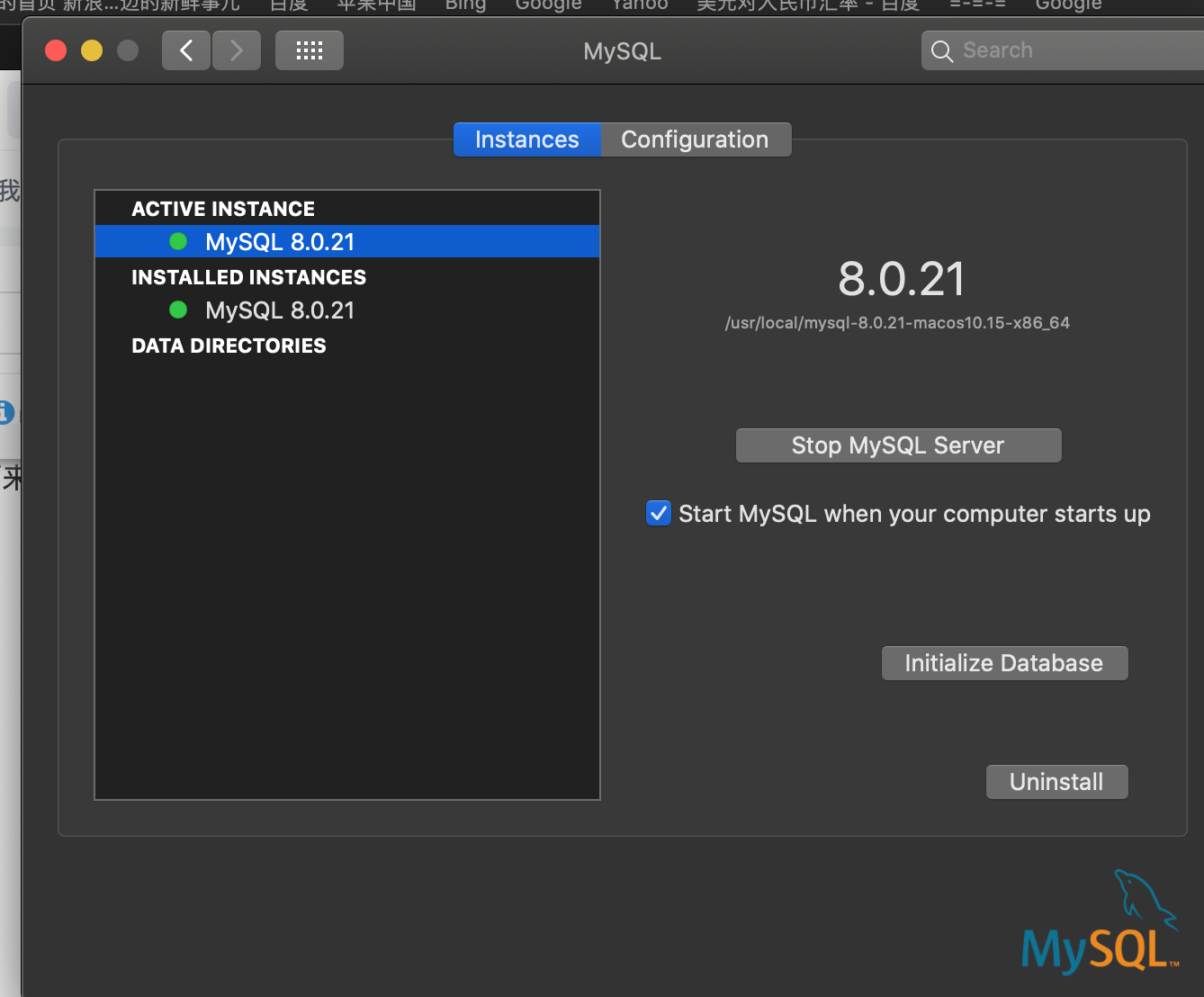Click the large 8.0.21 version number
This screenshot has height=997, width=1204.
pos(902,279)
